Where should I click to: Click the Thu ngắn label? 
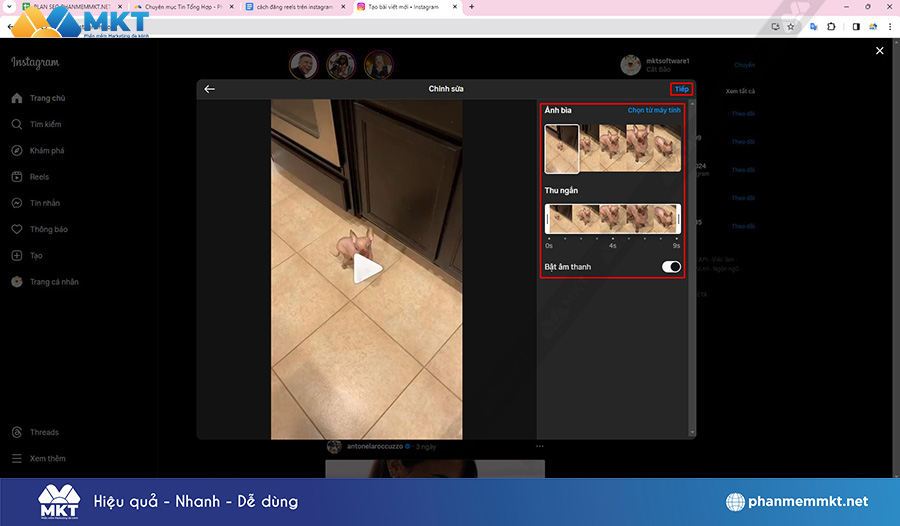click(561, 191)
